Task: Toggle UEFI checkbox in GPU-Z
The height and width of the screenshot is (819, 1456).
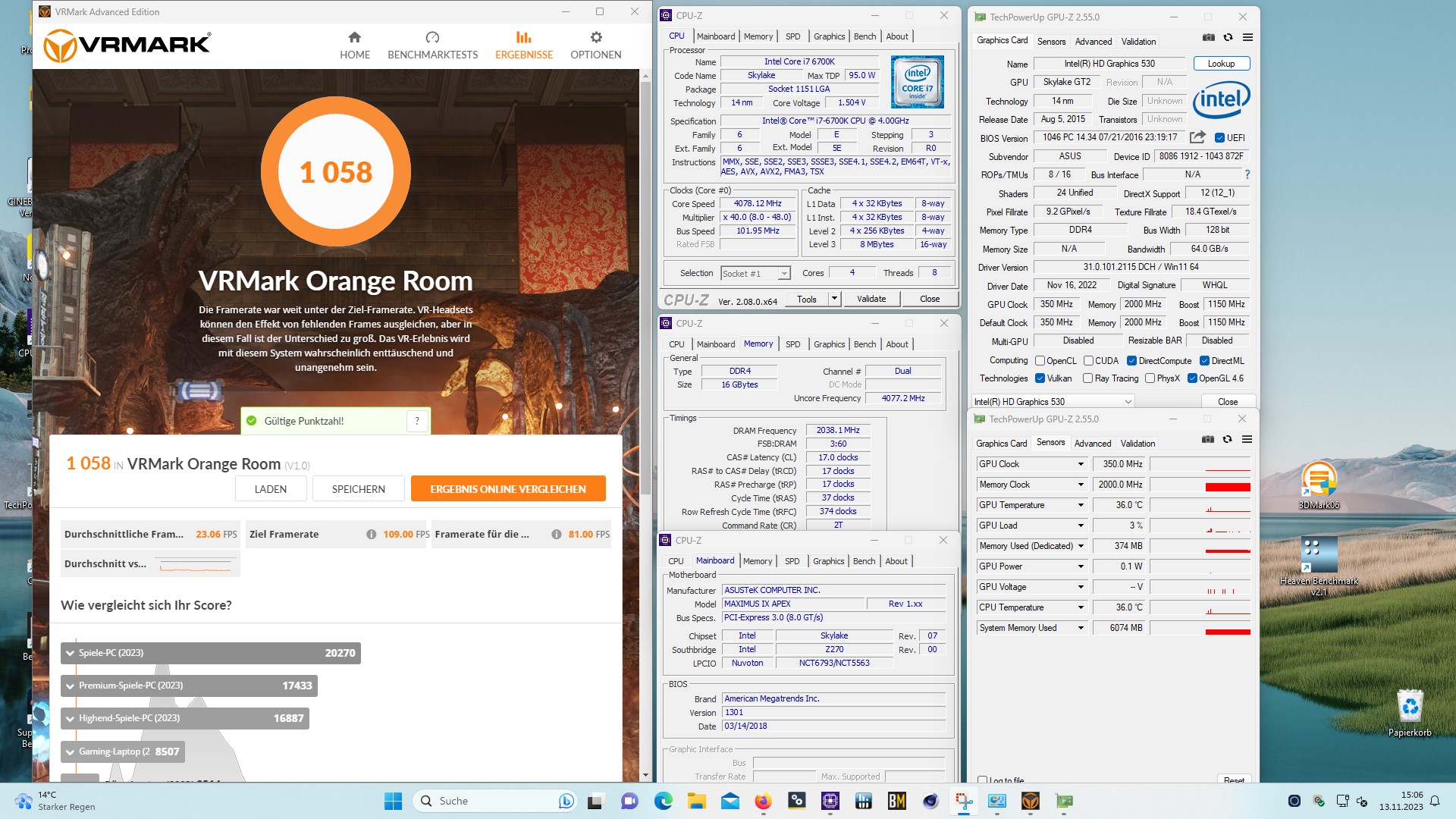Action: click(1219, 138)
